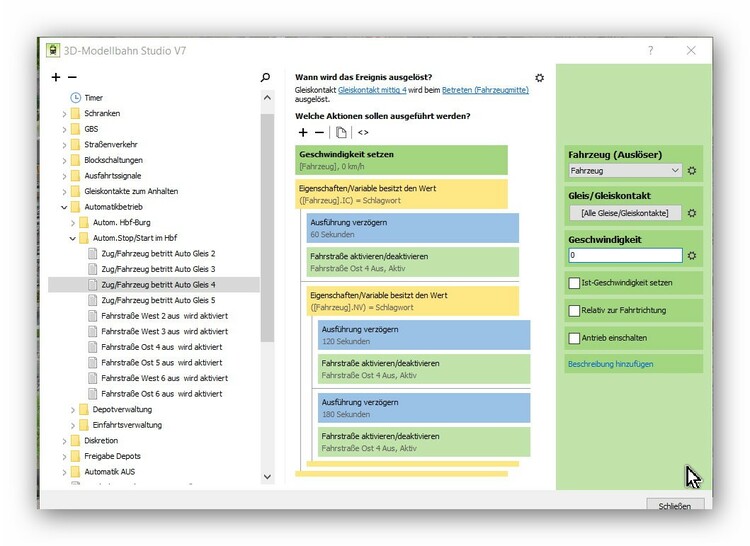
Task: Close the Modellbahn Studio dialog window
Action: point(691,50)
